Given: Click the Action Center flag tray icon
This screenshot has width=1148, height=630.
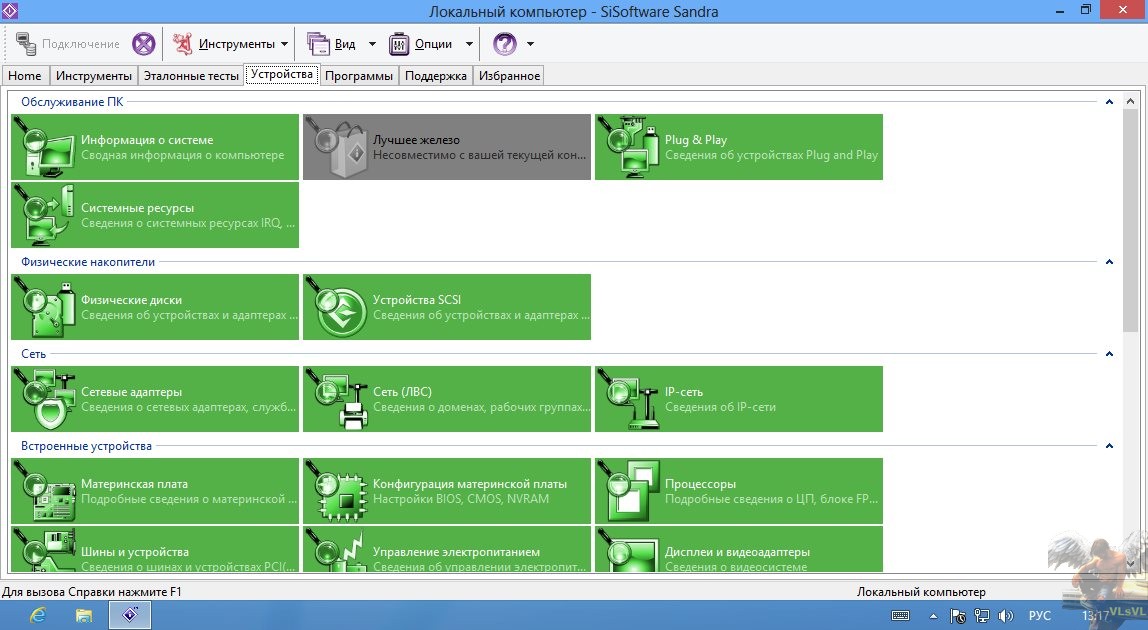Looking at the screenshot, I should (957, 616).
